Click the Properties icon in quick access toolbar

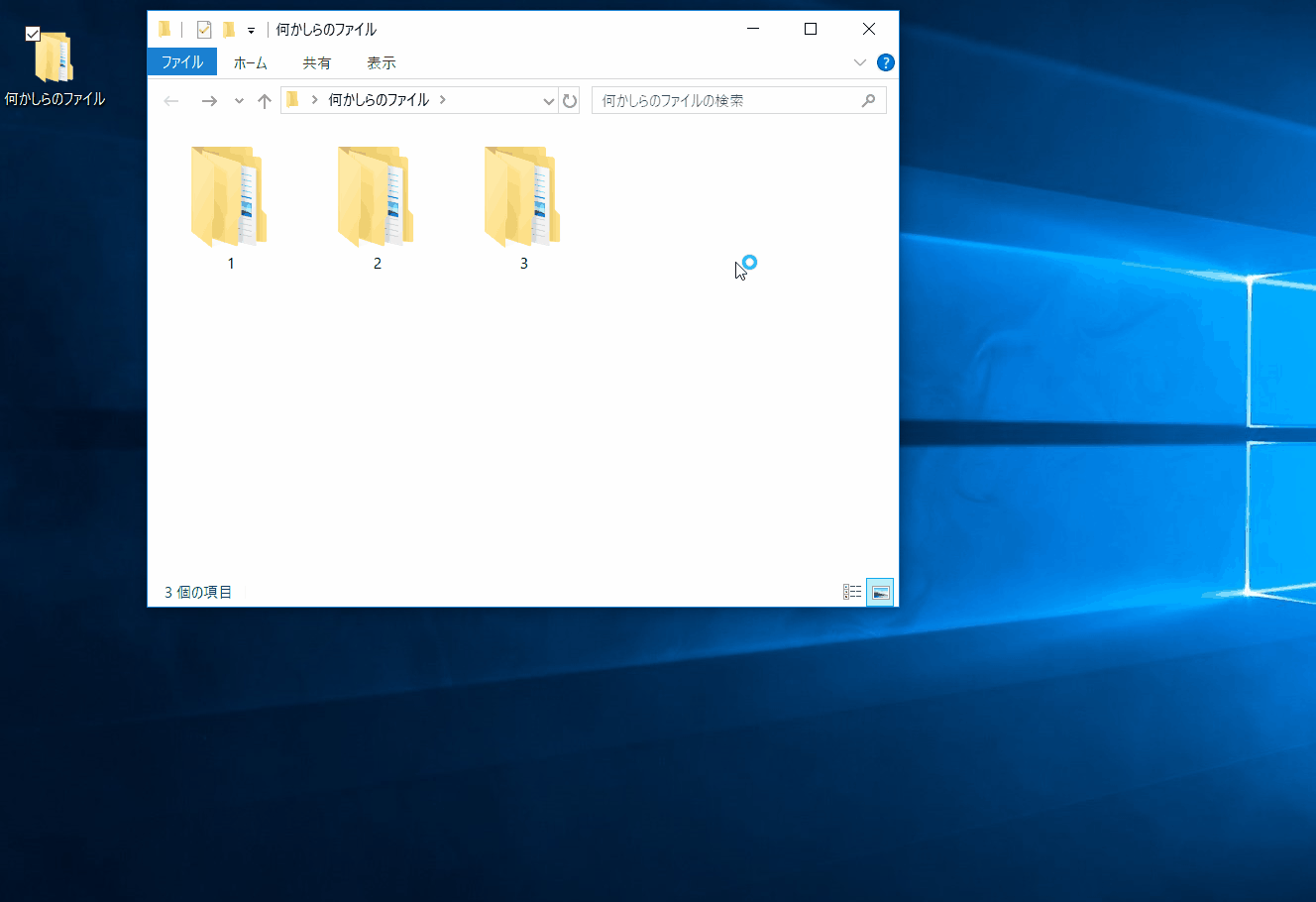204,30
